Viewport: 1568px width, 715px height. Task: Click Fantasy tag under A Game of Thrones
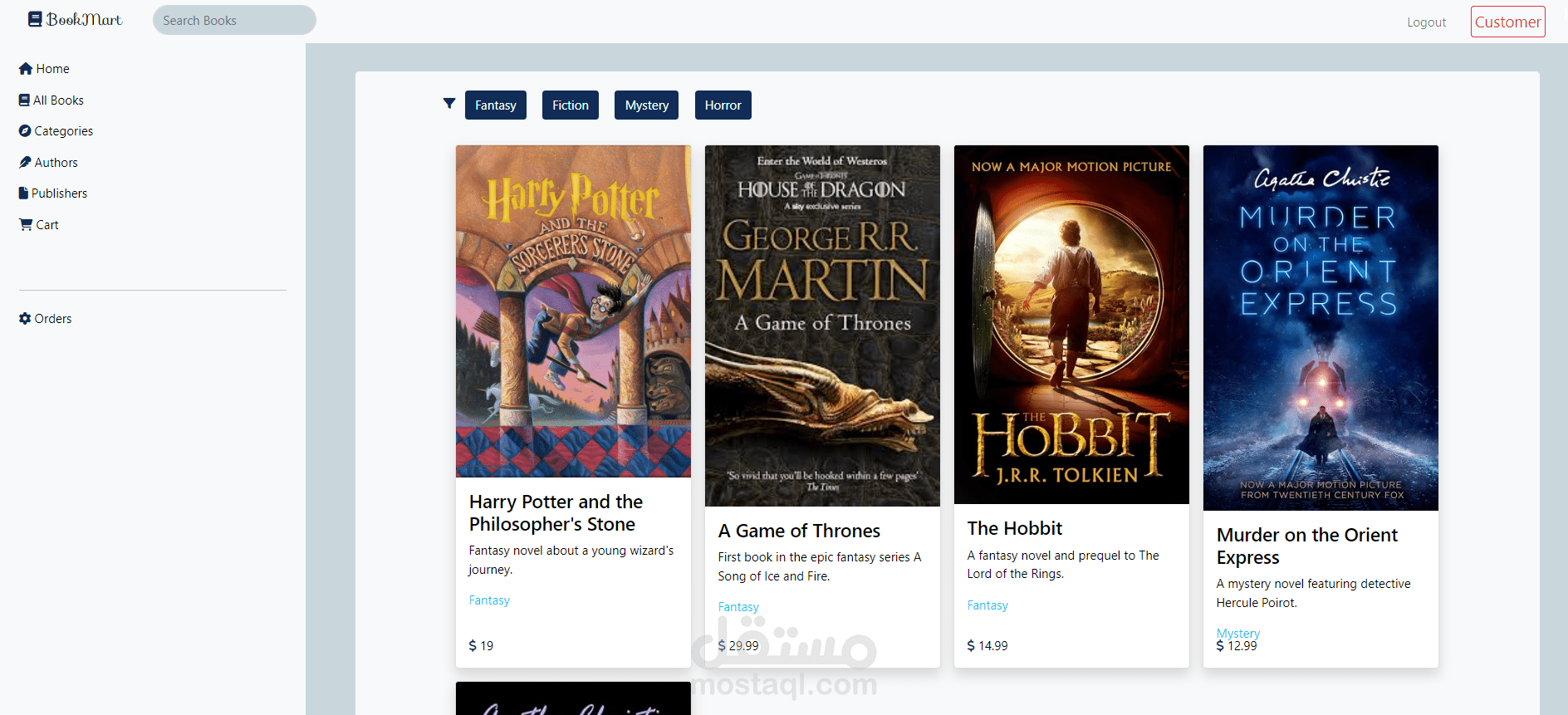pyautogui.click(x=738, y=607)
